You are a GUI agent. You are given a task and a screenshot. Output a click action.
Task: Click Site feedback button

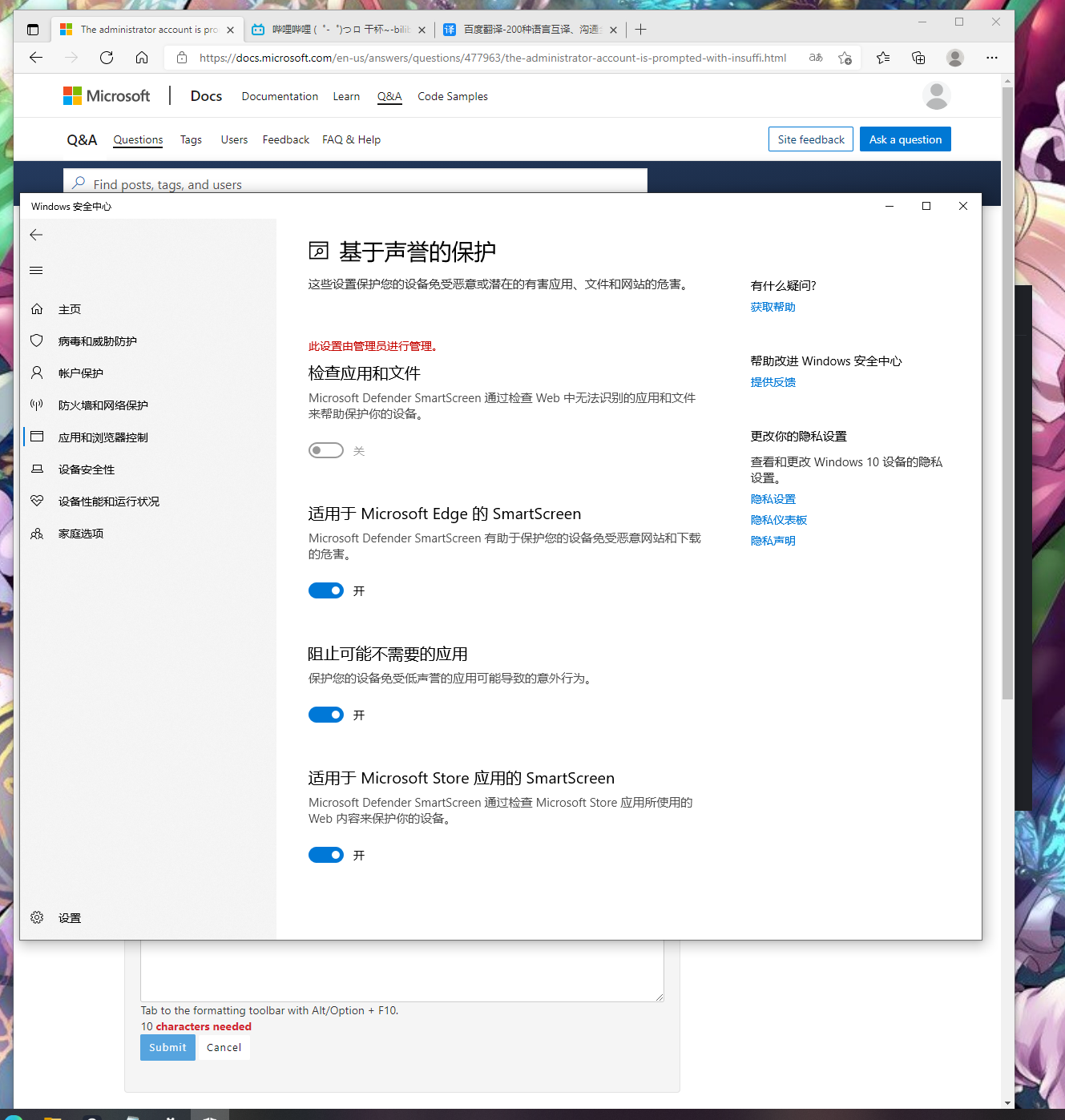(811, 139)
